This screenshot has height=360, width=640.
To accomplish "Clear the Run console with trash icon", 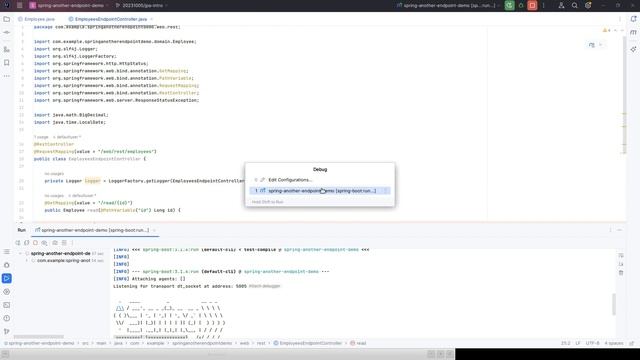I will pos(621,273).
